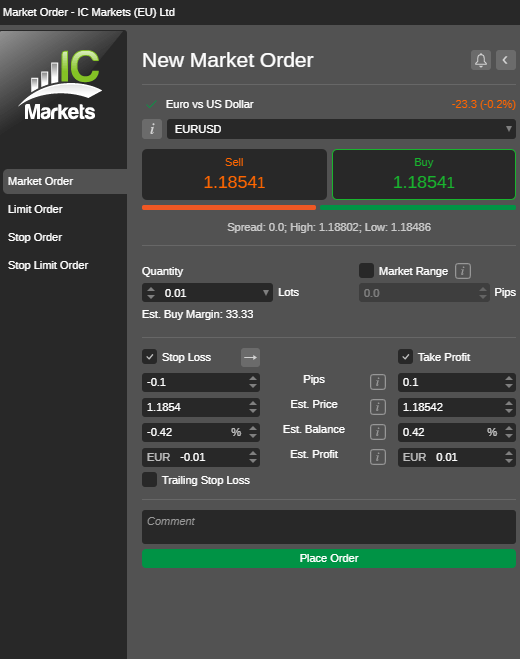This screenshot has height=659, width=520.
Task: Click the collapse panel chevron icon
Action: pyautogui.click(x=506, y=60)
